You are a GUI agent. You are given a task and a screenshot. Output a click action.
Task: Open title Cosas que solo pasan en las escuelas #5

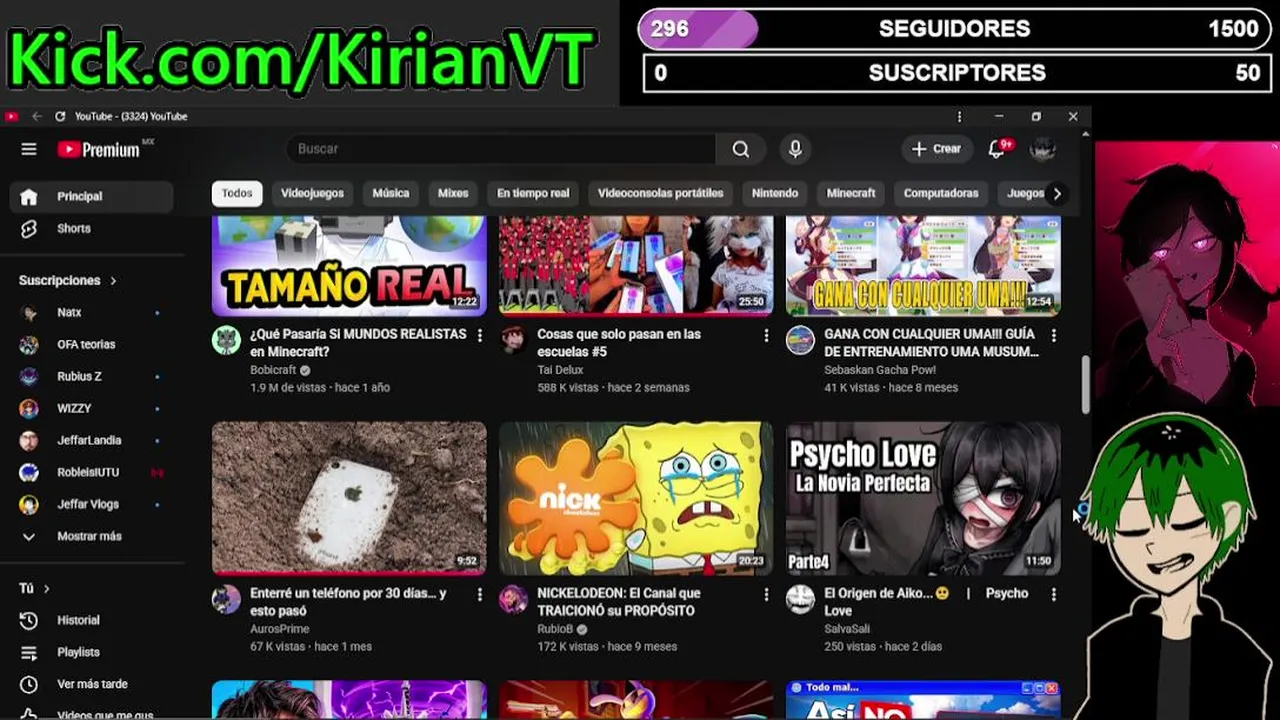pos(619,343)
